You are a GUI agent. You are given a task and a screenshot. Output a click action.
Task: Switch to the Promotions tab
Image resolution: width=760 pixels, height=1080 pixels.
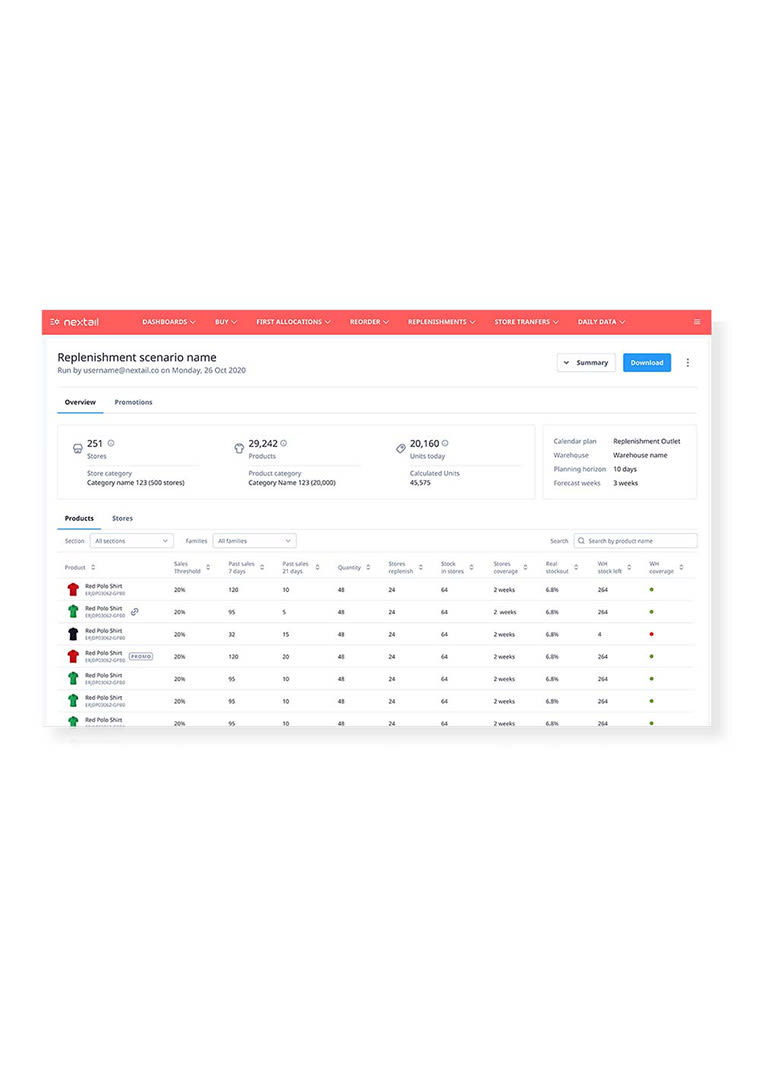(x=133, y=402)
